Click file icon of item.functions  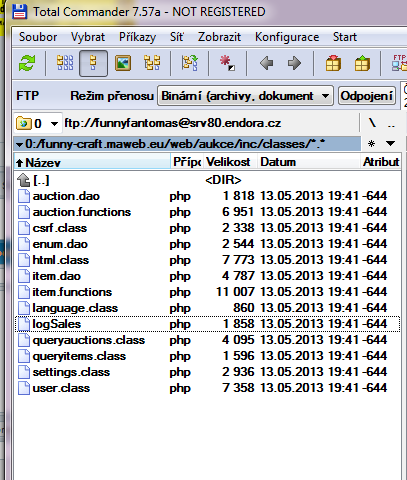point(24,292)
